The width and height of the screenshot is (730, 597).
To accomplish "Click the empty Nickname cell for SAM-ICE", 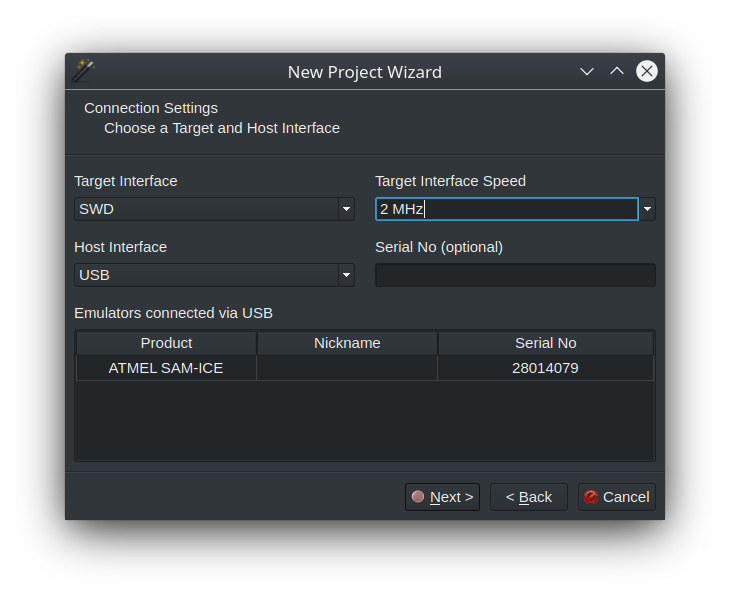I will [347, 368].
